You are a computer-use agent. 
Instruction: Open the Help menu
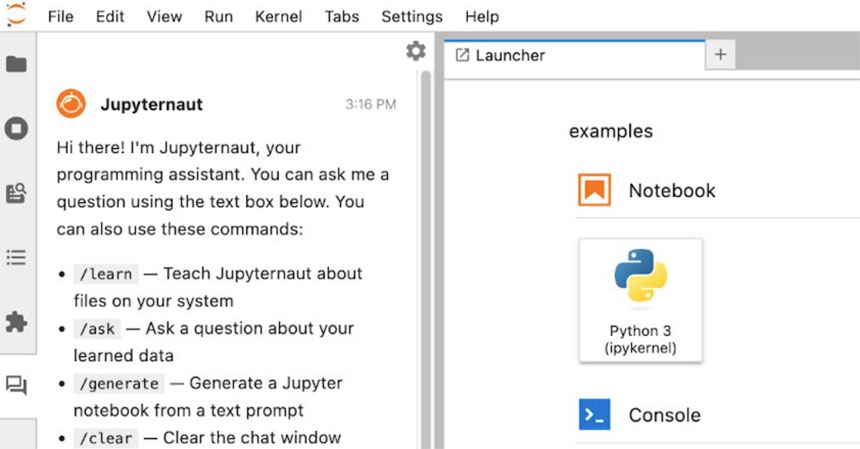pyautogui.click(x=481, y=17)
